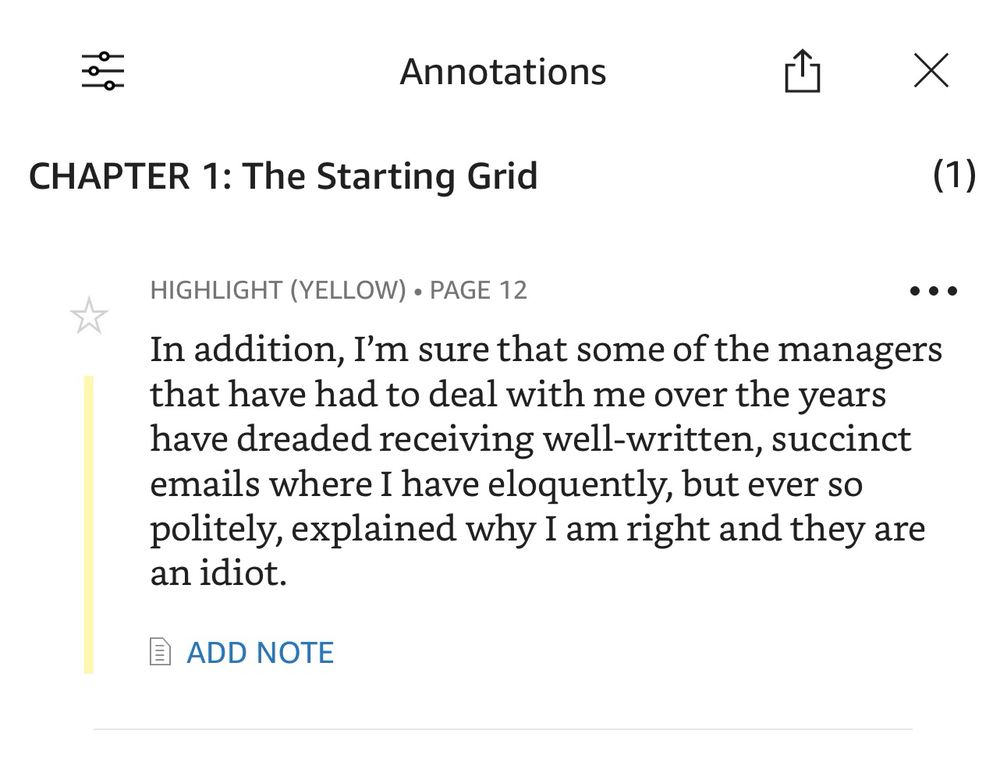Tap the share/export annotations icon
The width and height of the screenshot is (1000, 769).
point(802,71)
